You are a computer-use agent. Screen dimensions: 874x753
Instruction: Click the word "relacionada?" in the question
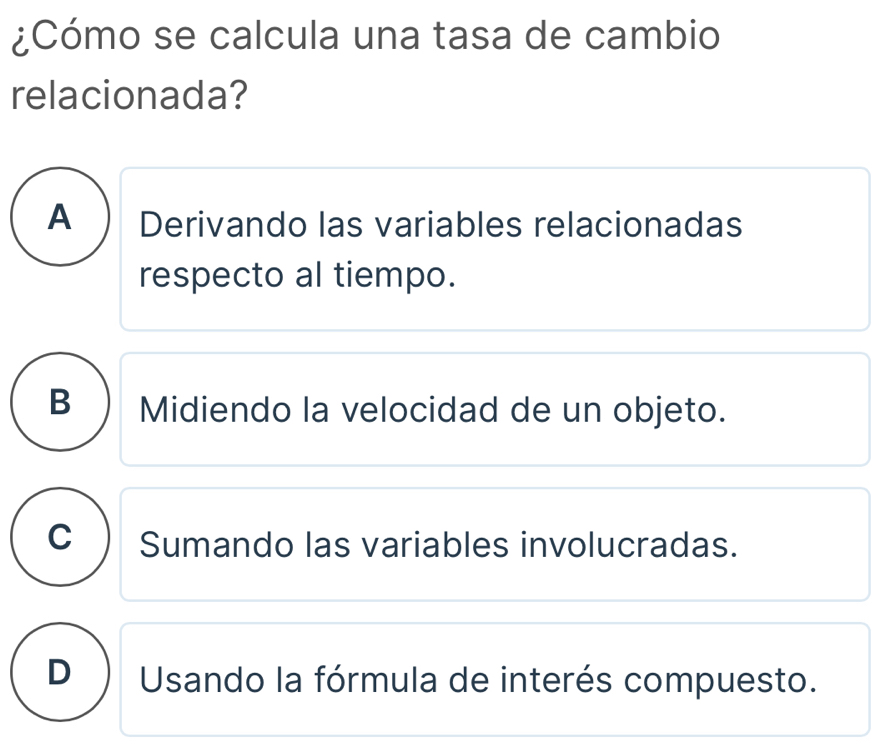coord(130,96)
